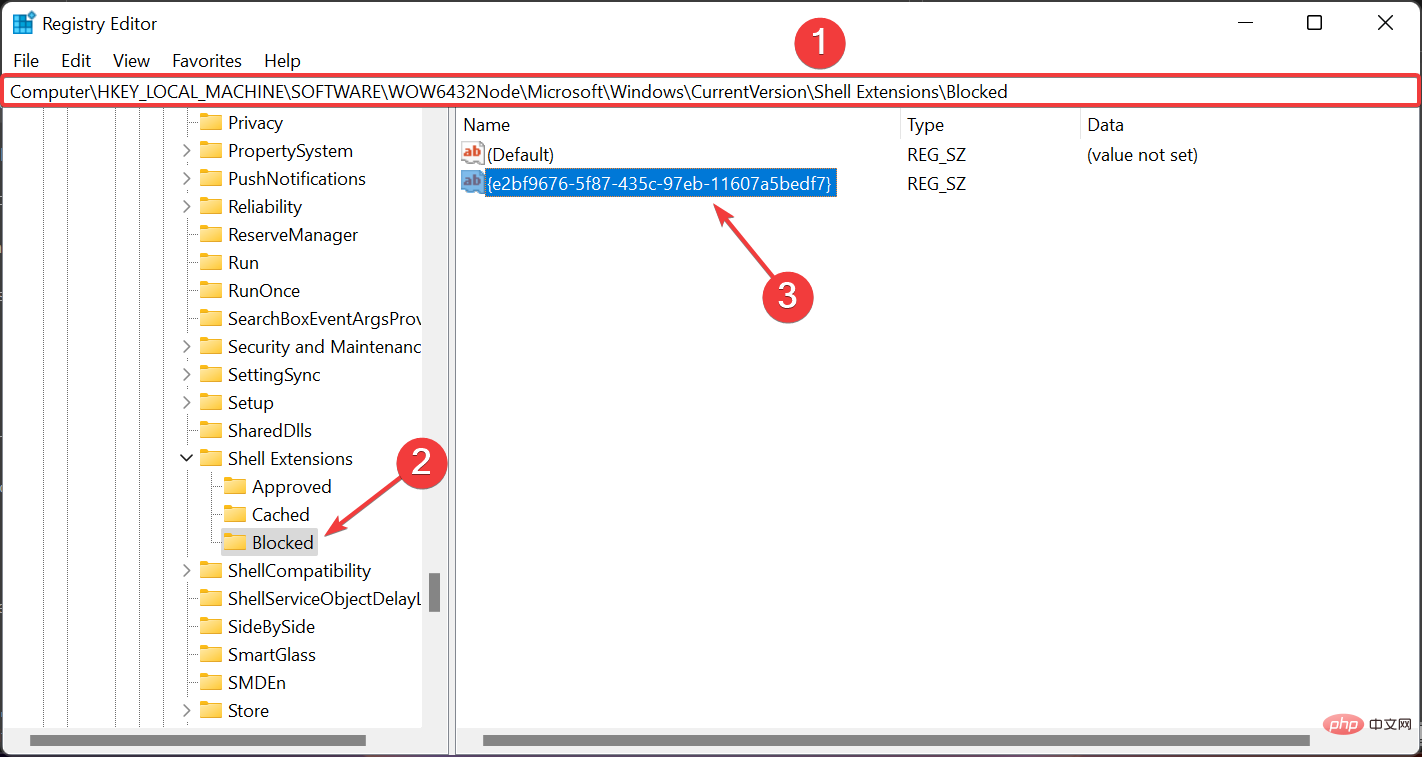This screenshot has height=757, width=1422.
Task: Click the SMDEn folder icon
Action: coord(210,683)
